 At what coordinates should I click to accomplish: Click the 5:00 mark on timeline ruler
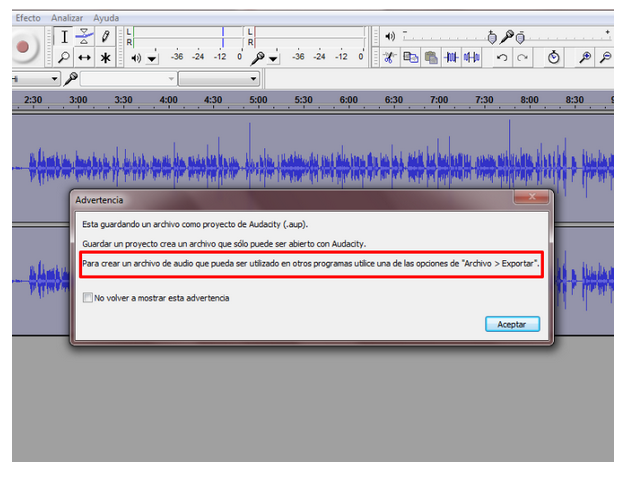click(x=258, y=100)
